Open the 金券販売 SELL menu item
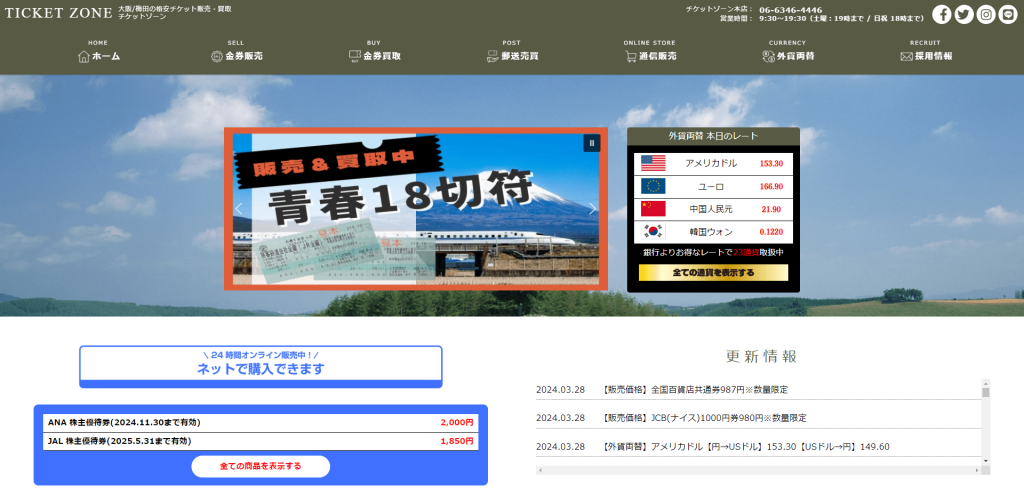This screenshot has width=1024, height=494. coord(236,56)
